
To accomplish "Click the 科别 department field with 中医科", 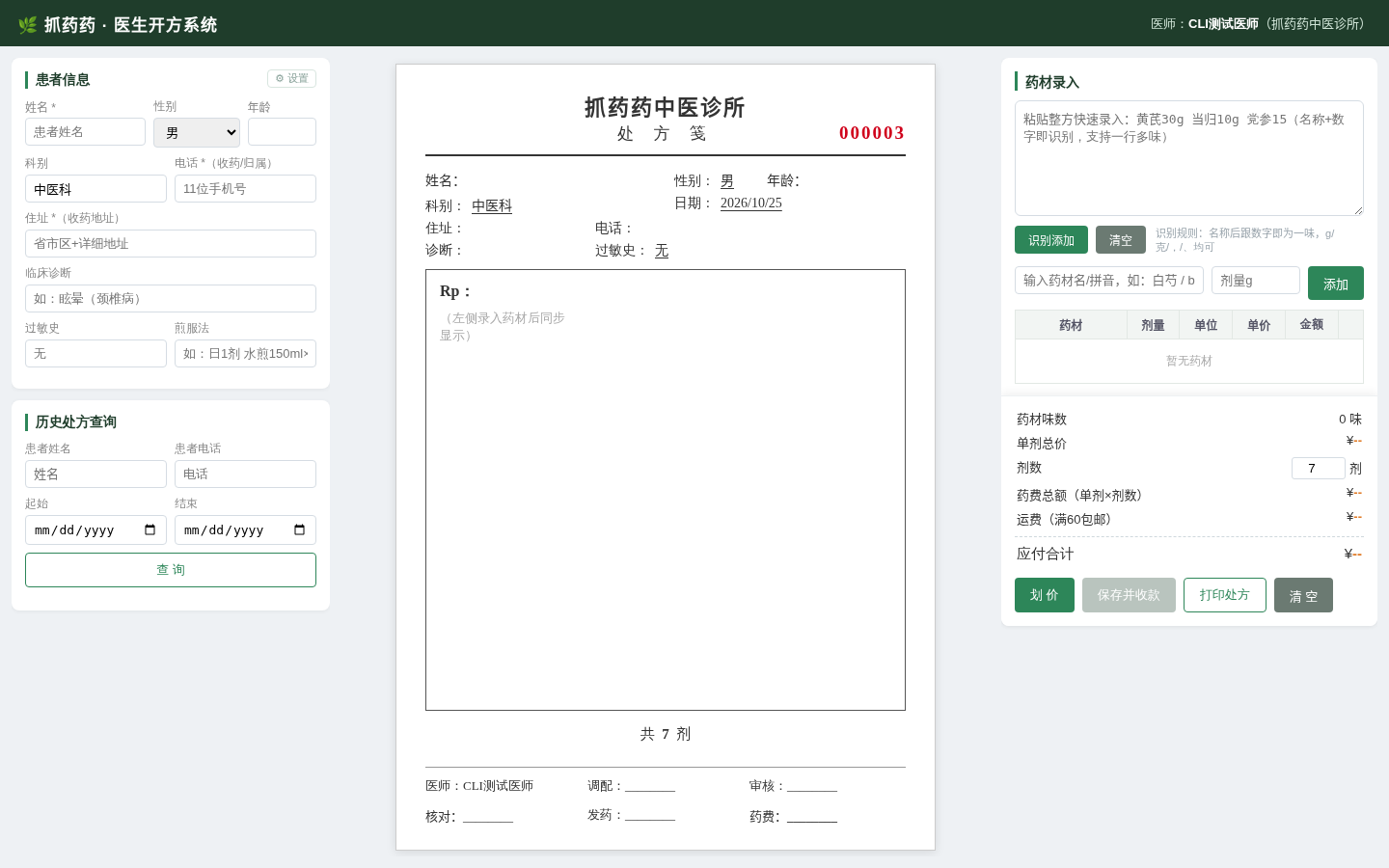I will pos(95,189).
